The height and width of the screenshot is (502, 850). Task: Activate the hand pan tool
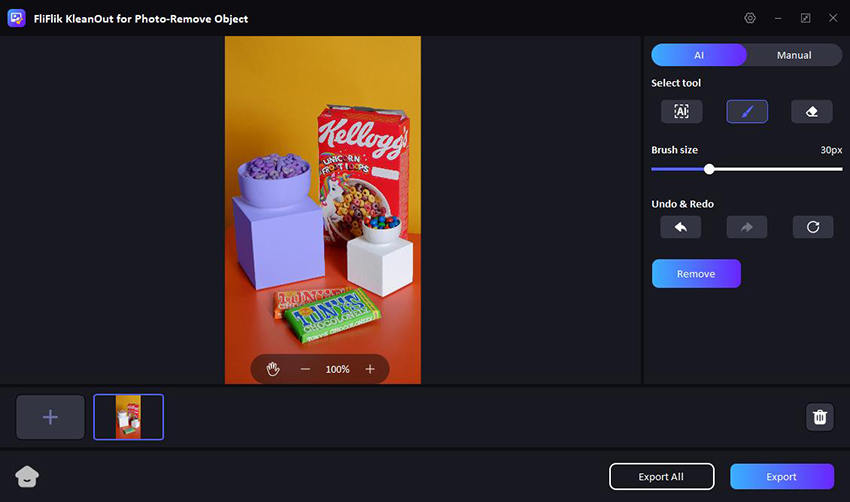click(273, 369)
